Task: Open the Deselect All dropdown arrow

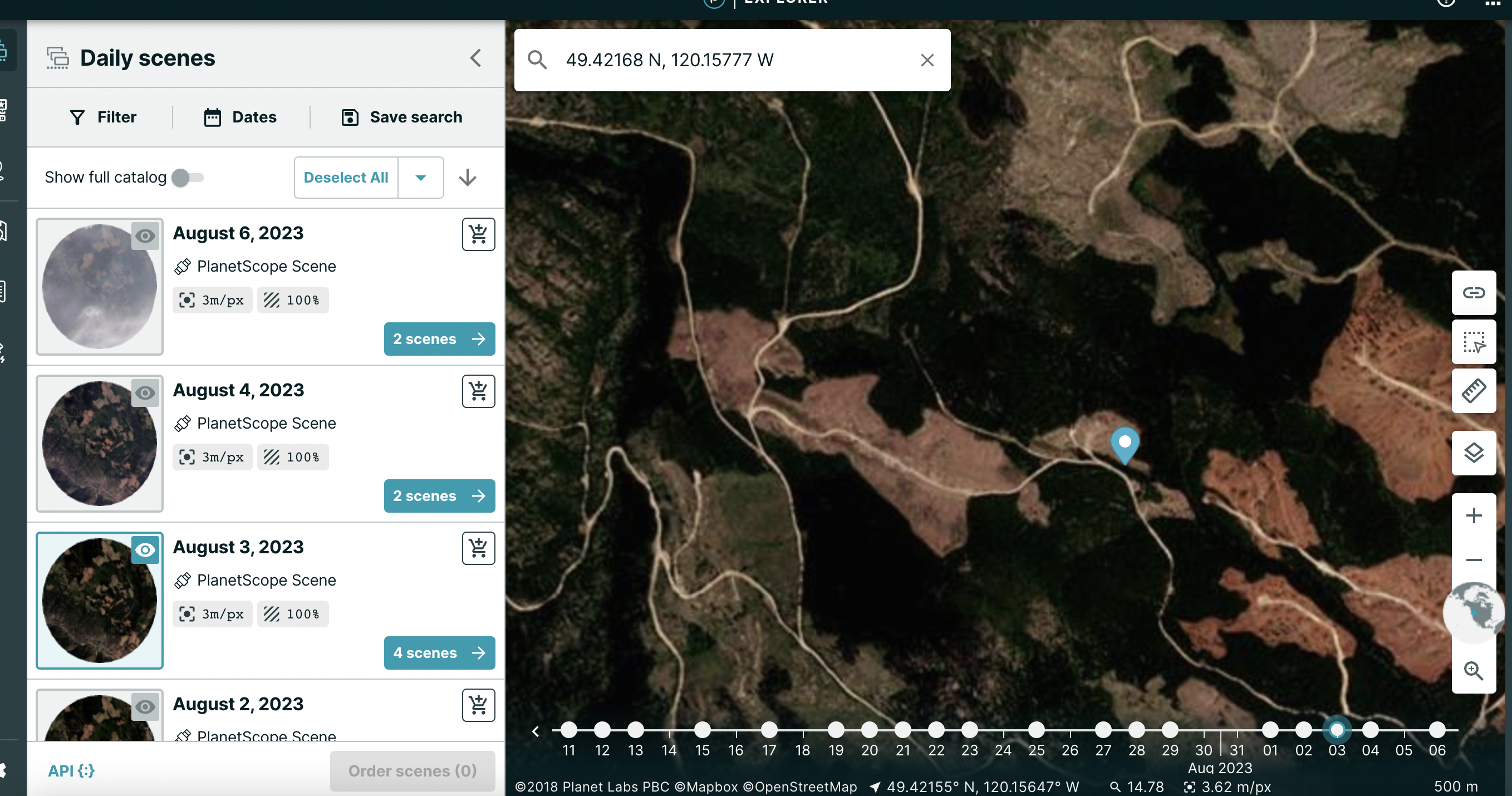Action: click(421, 177)
